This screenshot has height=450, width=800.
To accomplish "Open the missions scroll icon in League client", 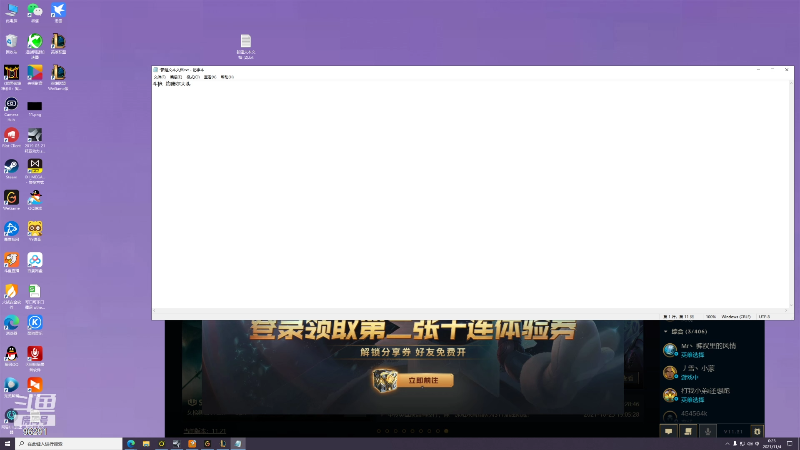I will pyautogui.click(x=688, y=432).
